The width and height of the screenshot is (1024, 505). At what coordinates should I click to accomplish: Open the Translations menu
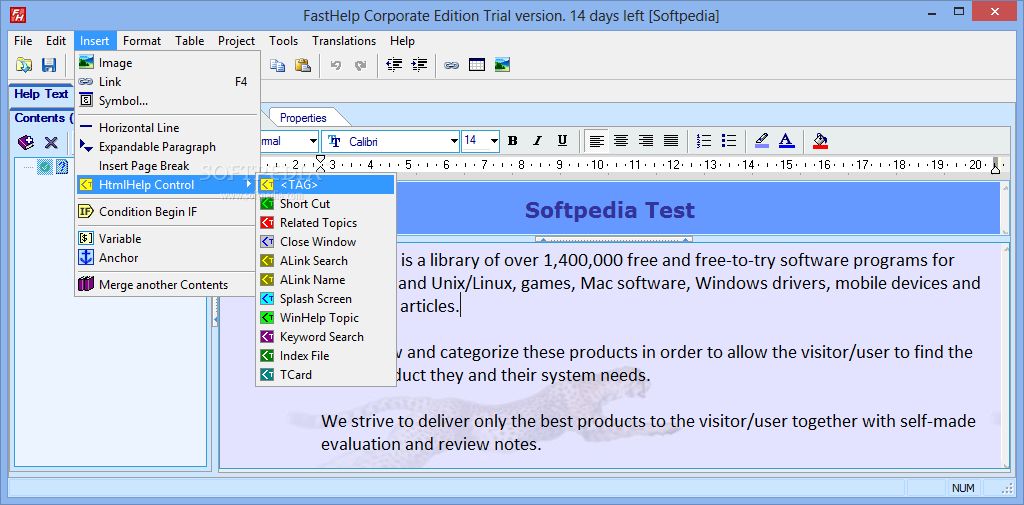(x=344, y=41)
